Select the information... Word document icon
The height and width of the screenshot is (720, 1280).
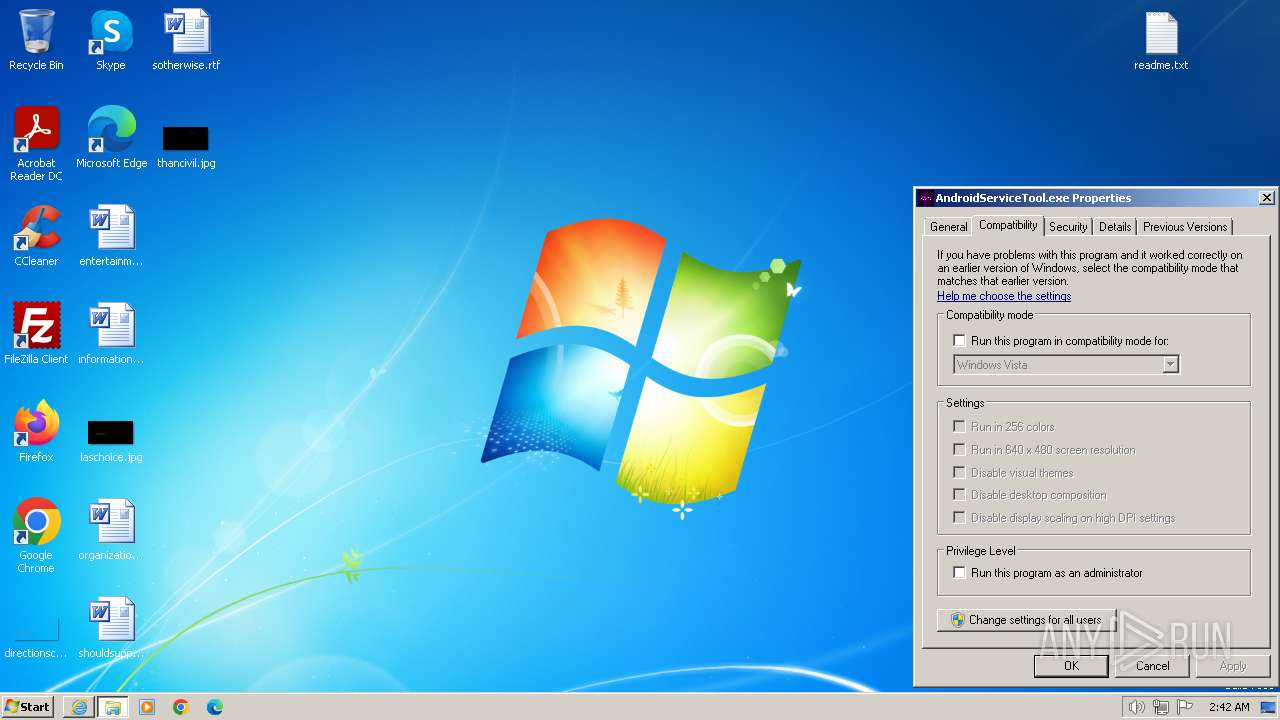111,334
